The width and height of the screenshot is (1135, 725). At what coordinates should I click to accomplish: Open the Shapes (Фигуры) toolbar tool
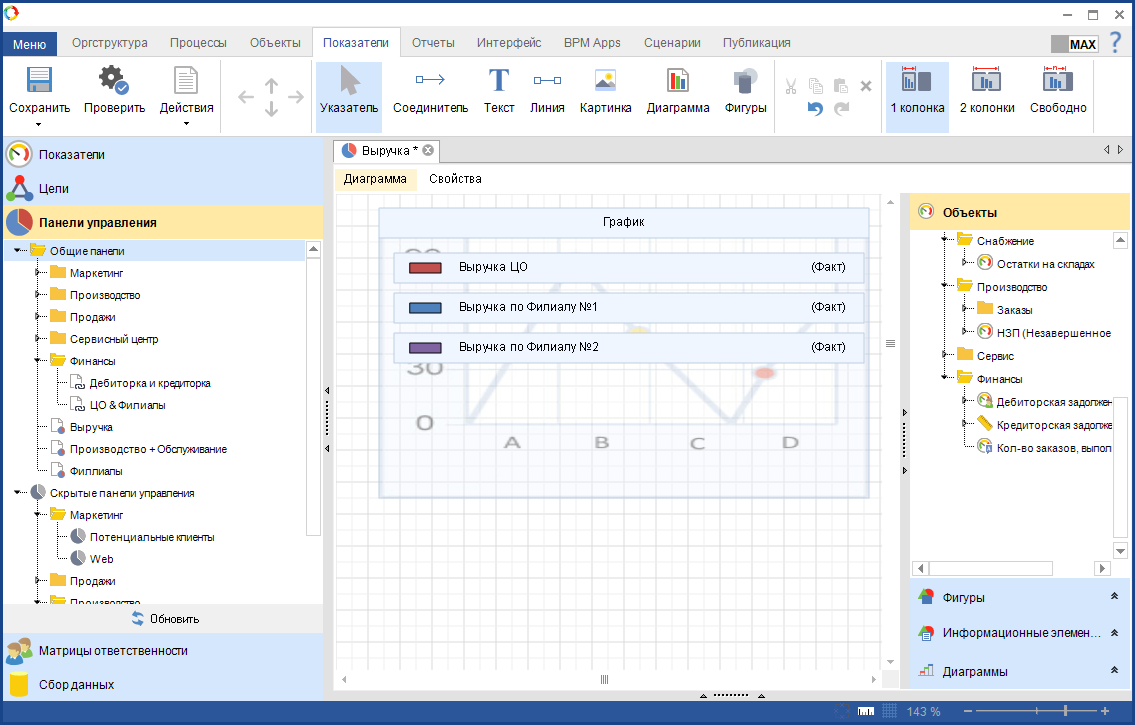745,82
